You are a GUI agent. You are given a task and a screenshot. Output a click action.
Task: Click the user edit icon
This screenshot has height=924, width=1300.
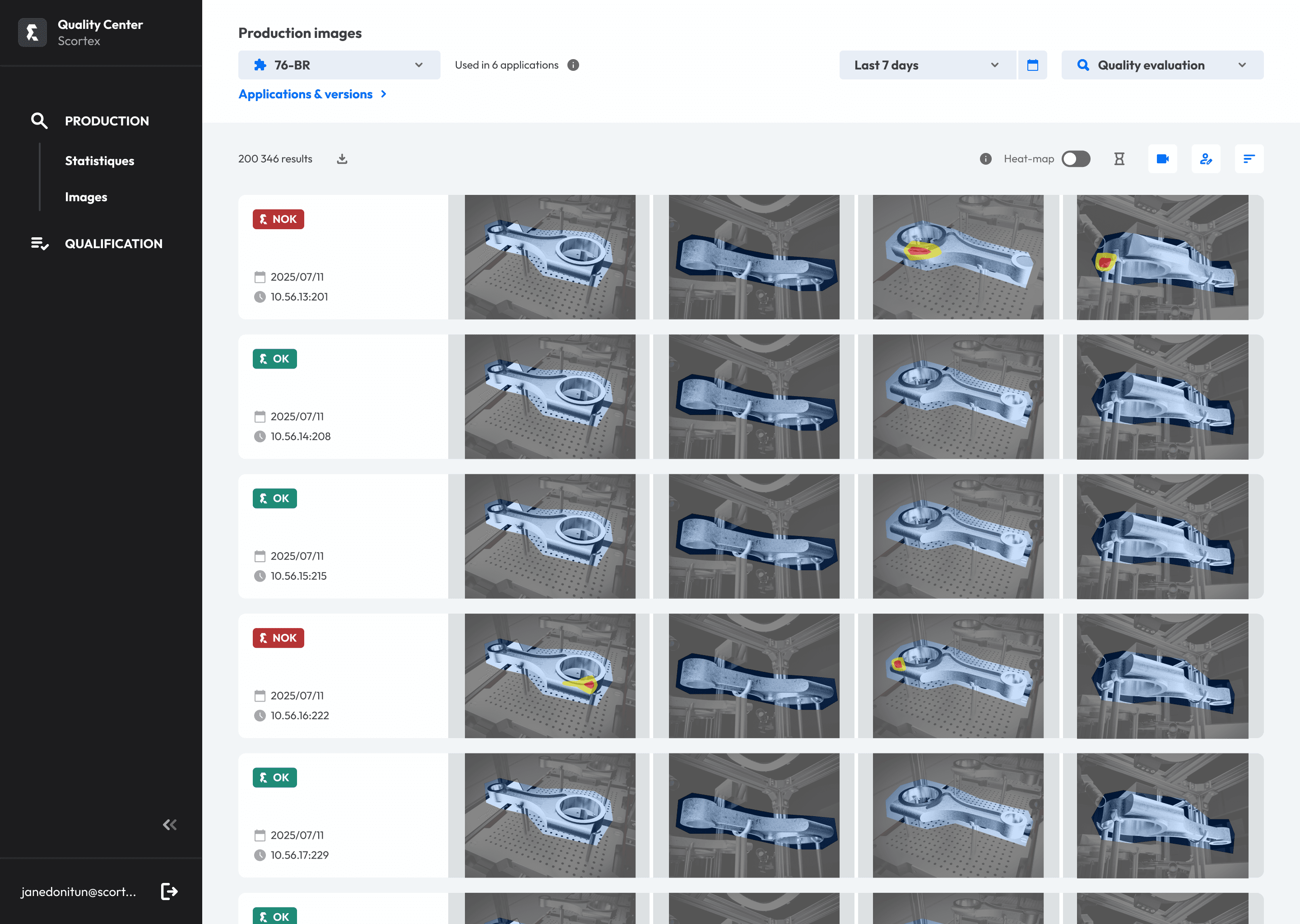coord(1206,159)
